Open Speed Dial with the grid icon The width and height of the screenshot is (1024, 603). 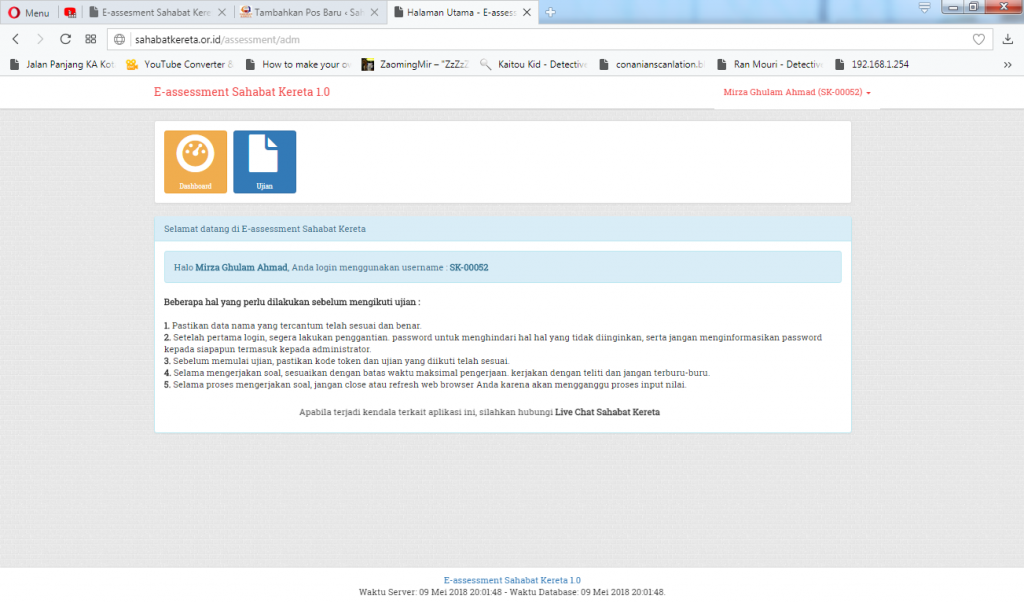point(90,41)
